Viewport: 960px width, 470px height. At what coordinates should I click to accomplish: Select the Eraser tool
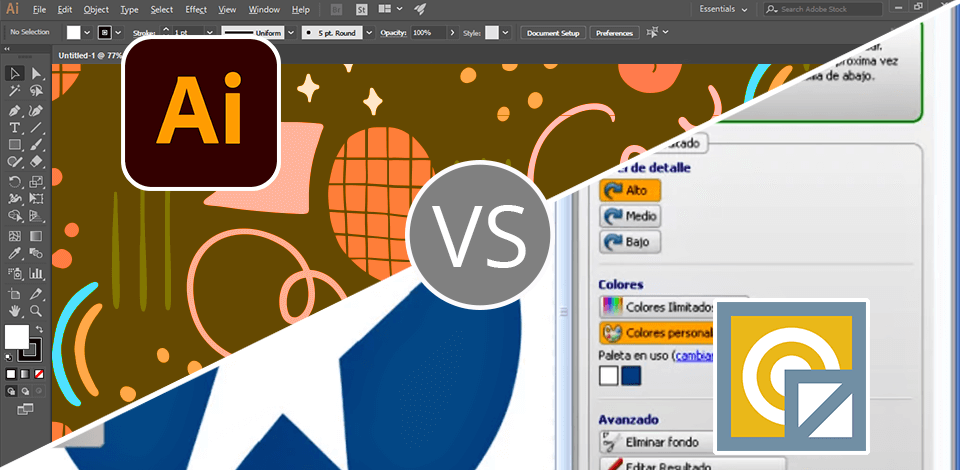[x=36, y=162]
